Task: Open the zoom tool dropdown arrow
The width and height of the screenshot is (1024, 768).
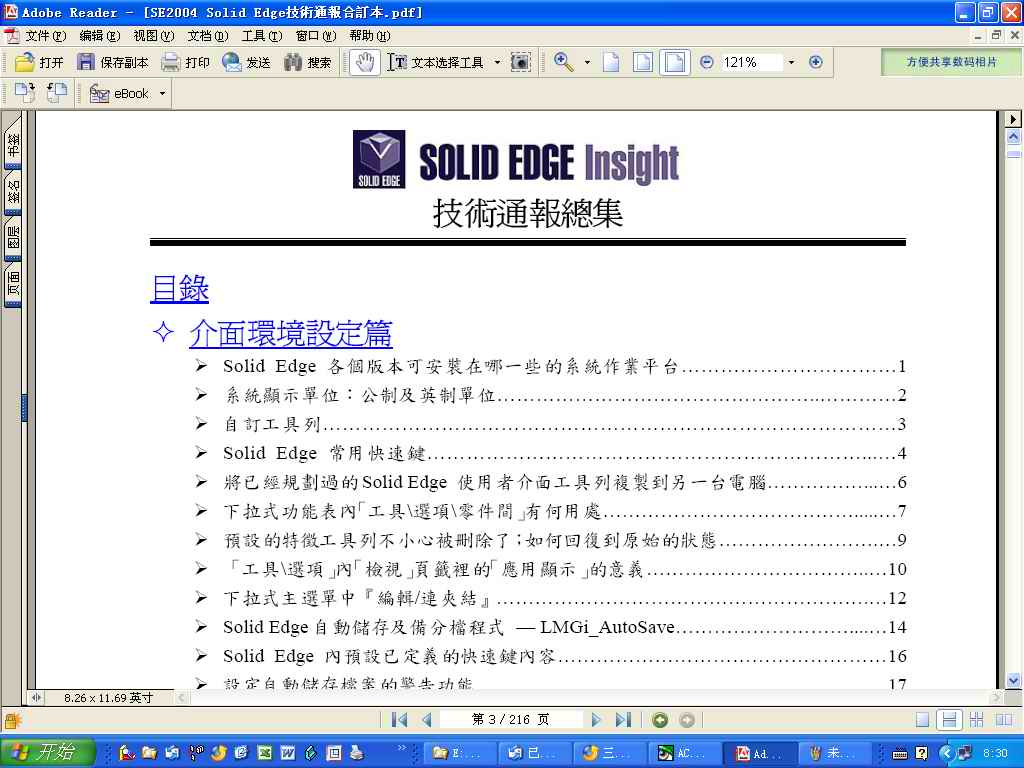Action: pos(587,63)
